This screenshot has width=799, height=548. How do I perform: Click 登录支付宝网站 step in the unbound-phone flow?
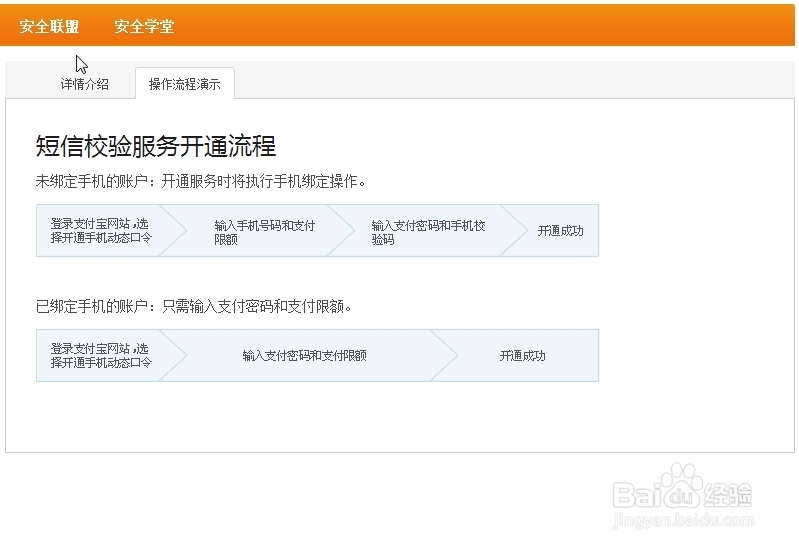(x=100, y=231)
